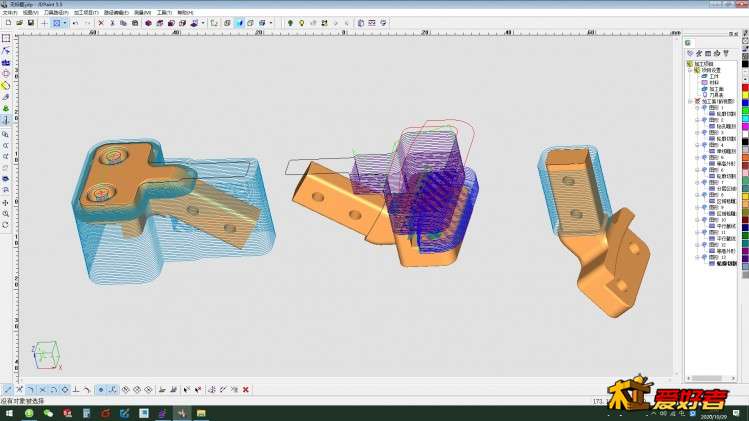Screen dimensions: 749x421
Task: Click the undo arrow in the toolbar
Action: (x=75, y=23)
